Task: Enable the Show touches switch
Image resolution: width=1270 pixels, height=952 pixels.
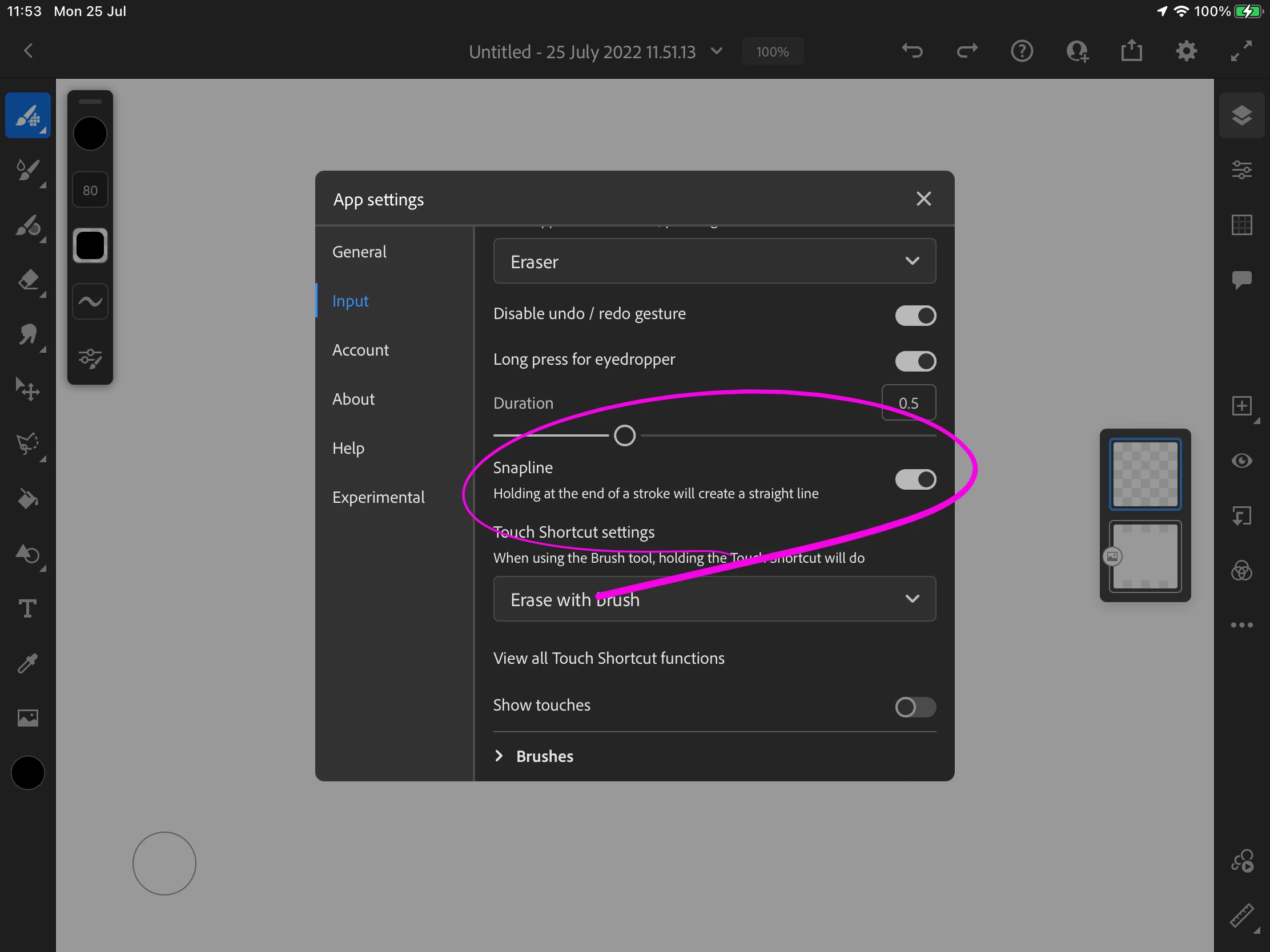Action: 915,707
